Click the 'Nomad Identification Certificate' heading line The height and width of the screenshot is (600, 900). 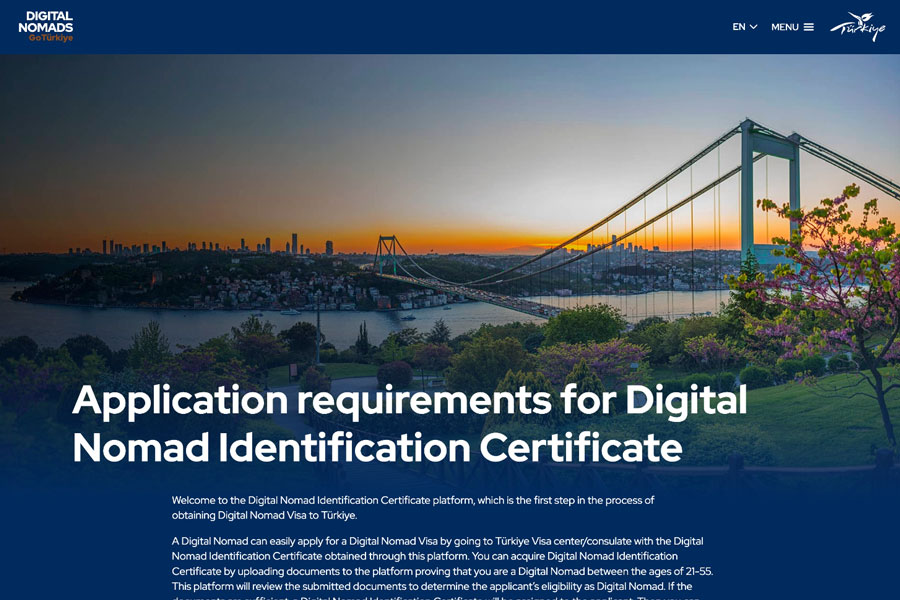(x=377, y=447)
